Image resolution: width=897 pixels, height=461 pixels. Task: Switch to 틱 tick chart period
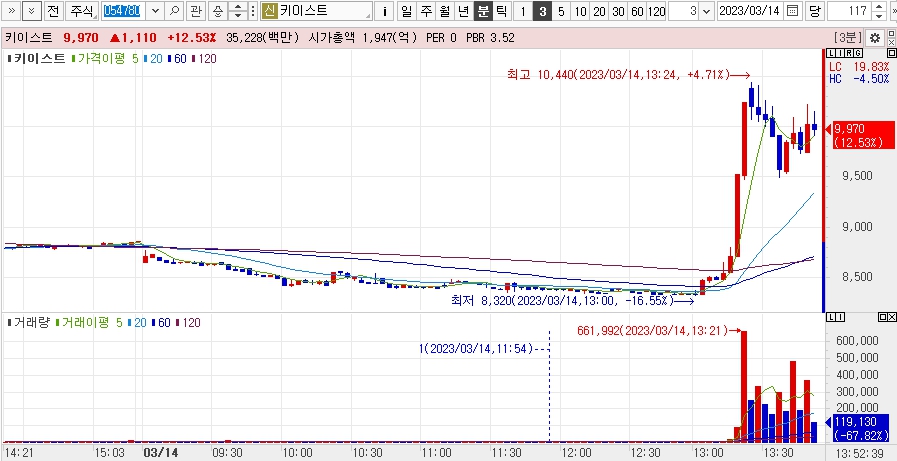(x=501, y=10)
